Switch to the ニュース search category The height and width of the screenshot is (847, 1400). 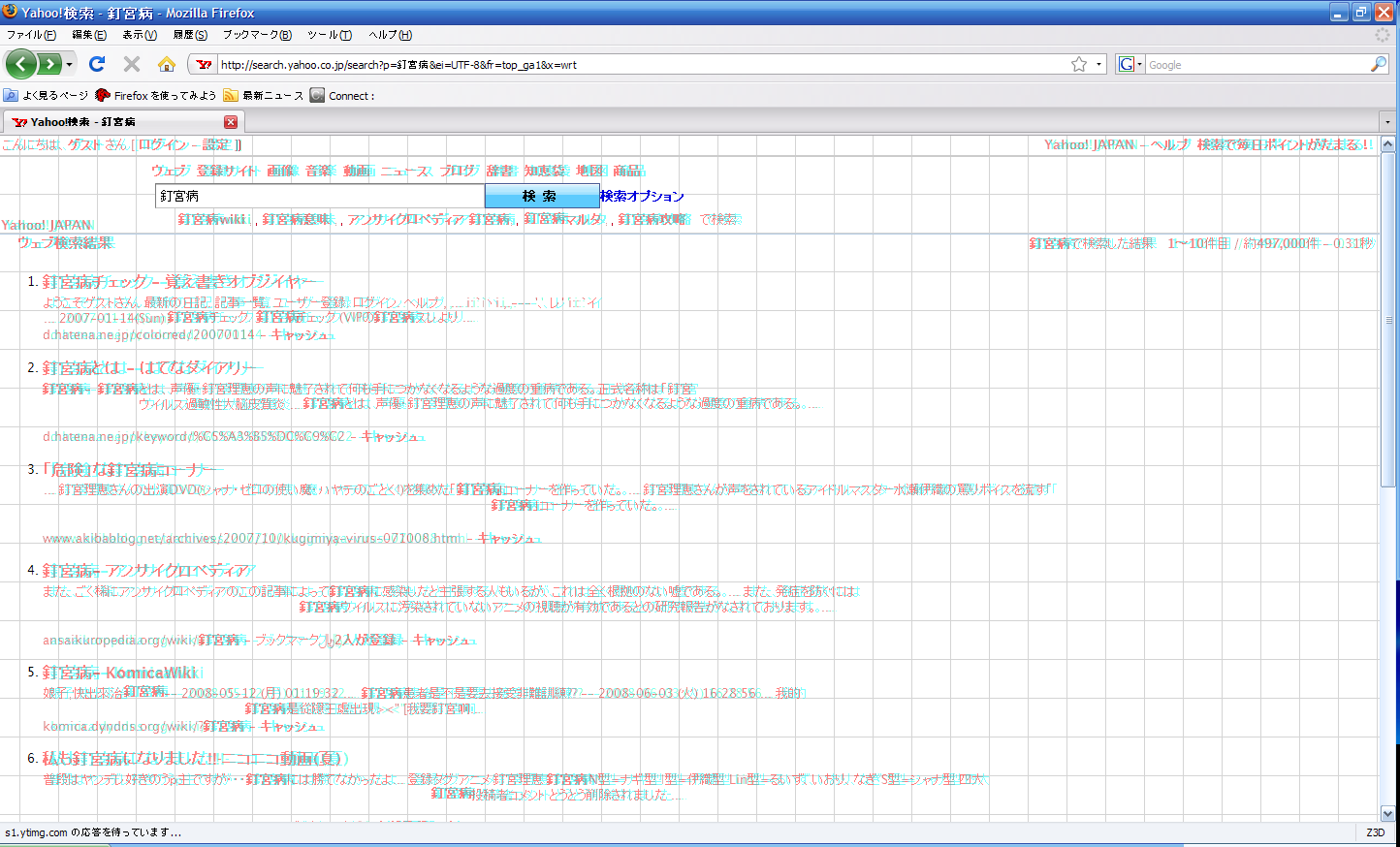(405, 171)
